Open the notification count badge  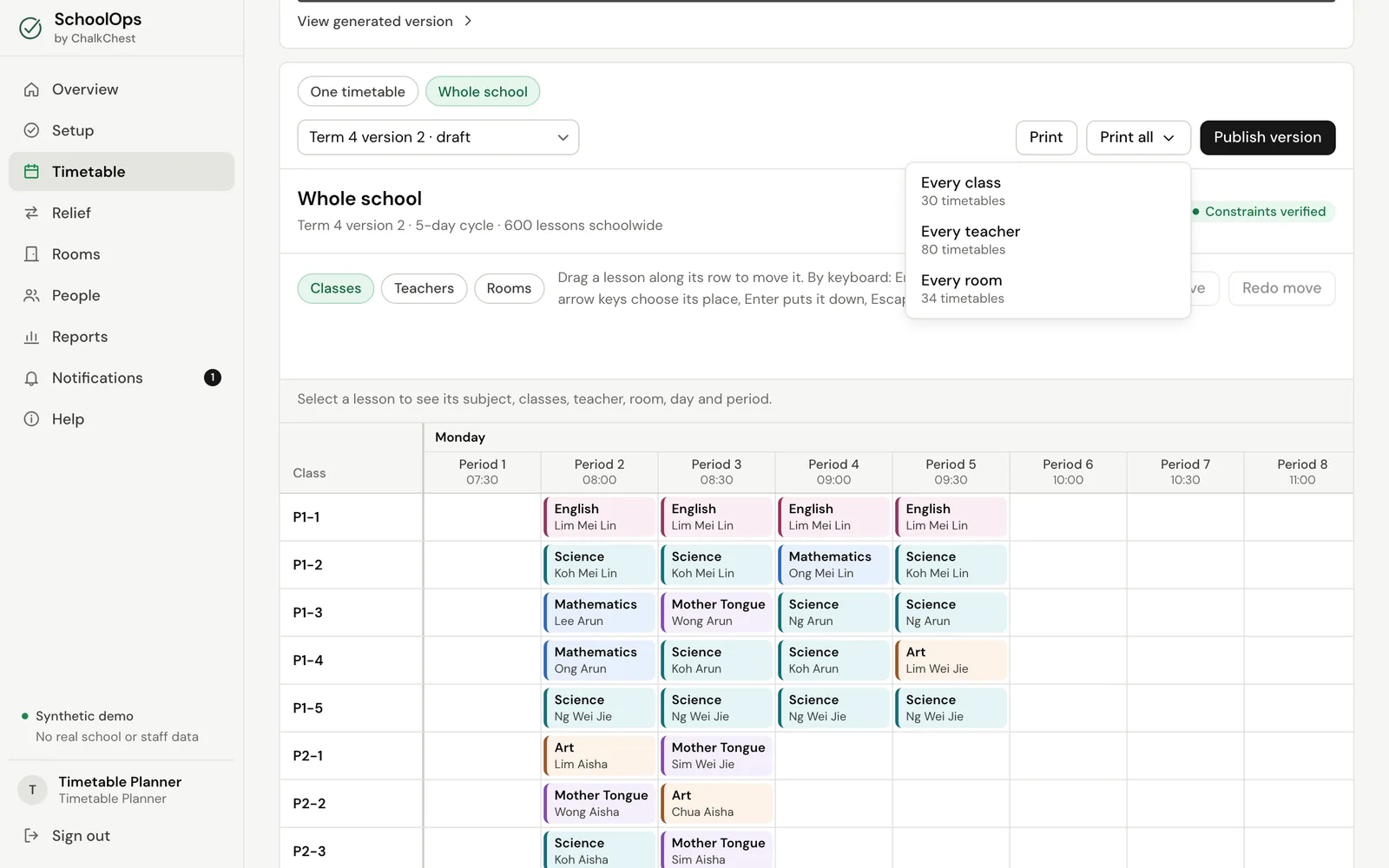click(213, 378)
